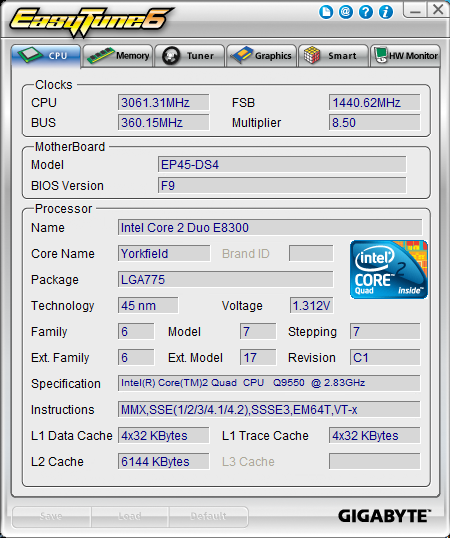Viewport: 450px width, 538px height.
Task: Switch to the HW Monitor tab
Action: [x=405, y=56]
